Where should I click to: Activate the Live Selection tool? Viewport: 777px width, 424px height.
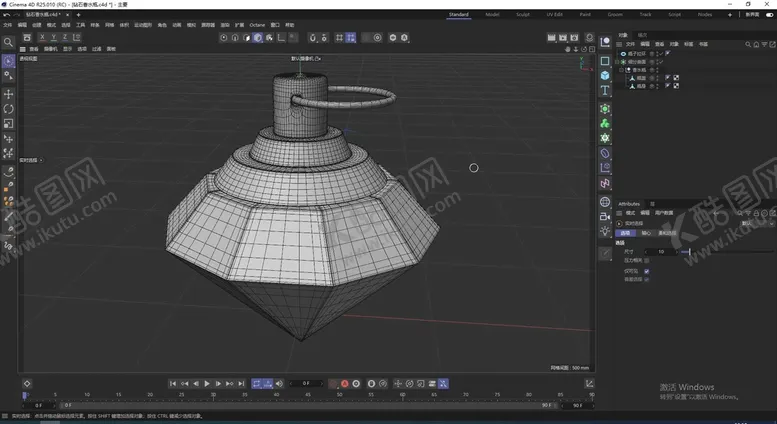(8, 61)
